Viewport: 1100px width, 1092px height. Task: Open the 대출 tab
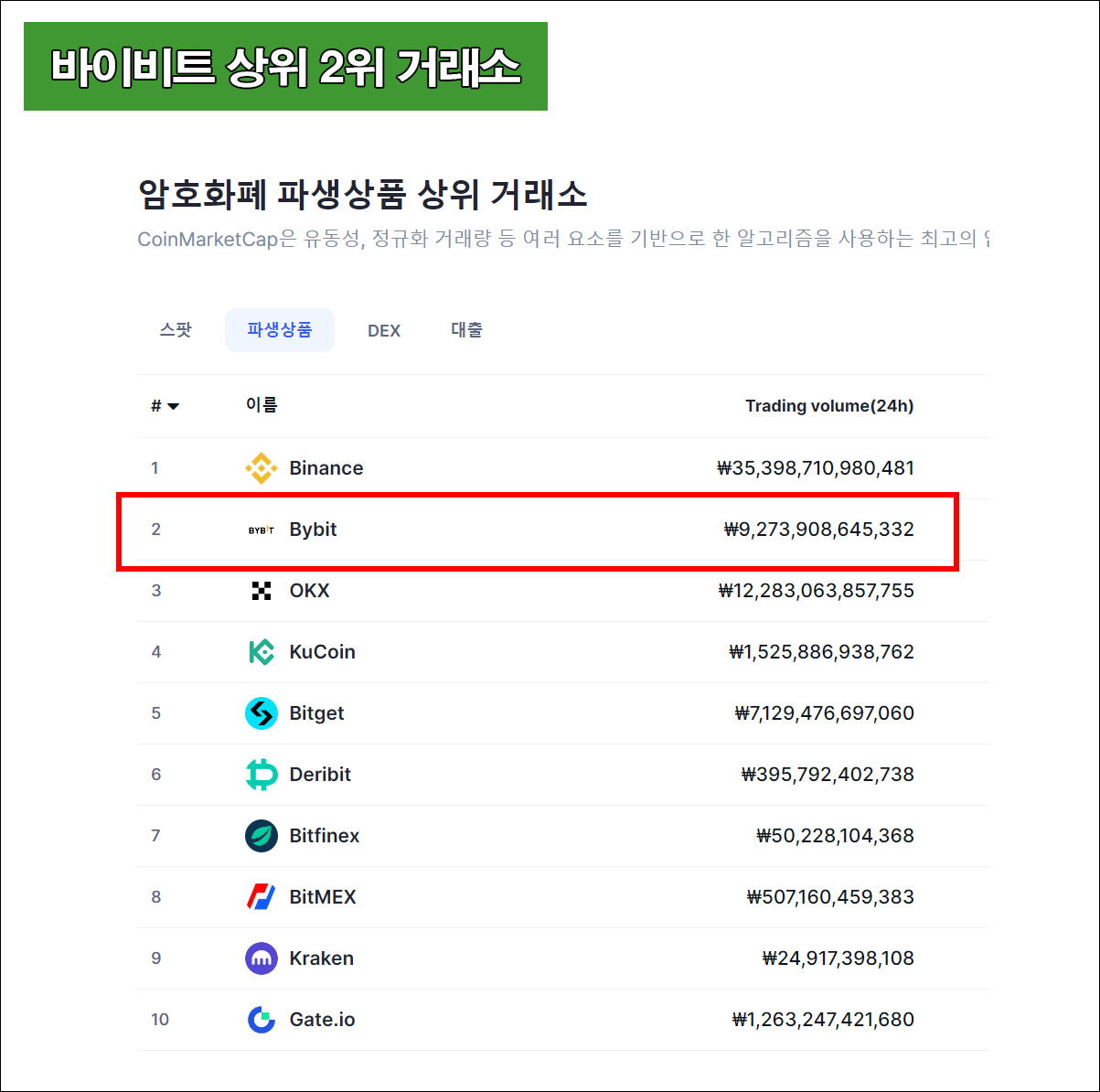point(466,330)
